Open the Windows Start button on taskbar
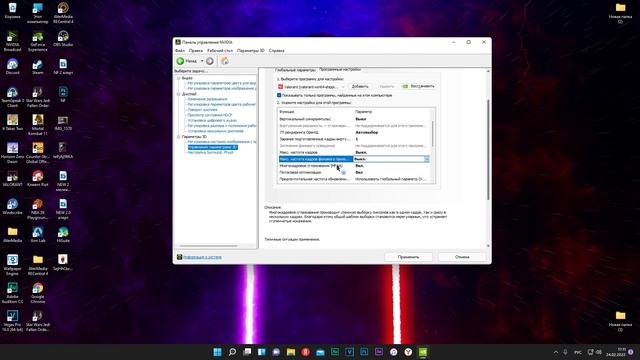Screen dimensions: 640x360 point(218,352)
